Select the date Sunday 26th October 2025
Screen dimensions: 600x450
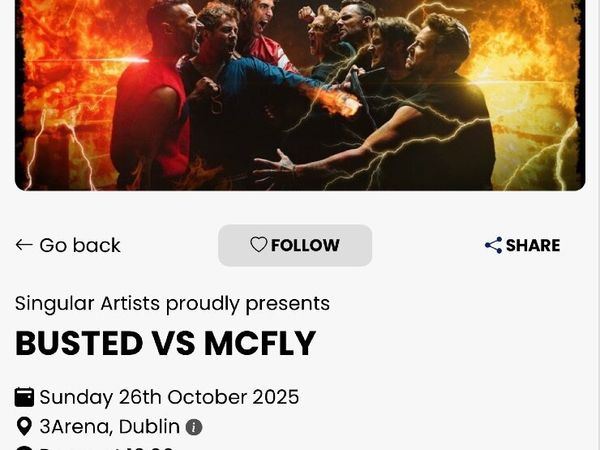click(x=169, y=397)
